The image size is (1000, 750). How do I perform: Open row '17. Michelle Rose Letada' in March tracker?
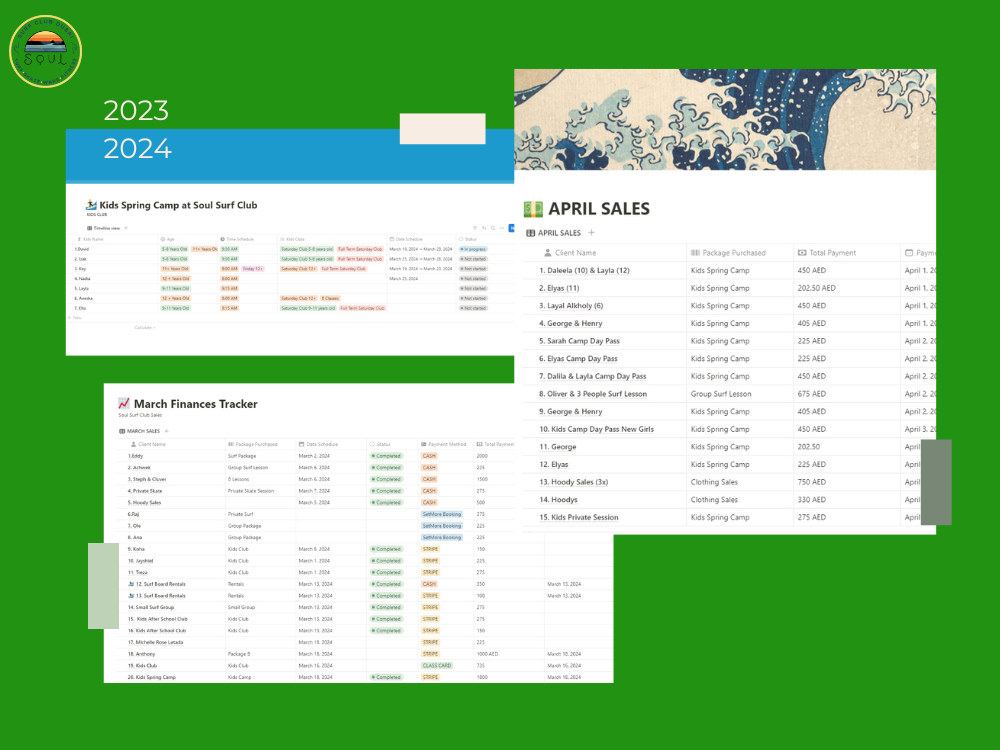(155, 642)
